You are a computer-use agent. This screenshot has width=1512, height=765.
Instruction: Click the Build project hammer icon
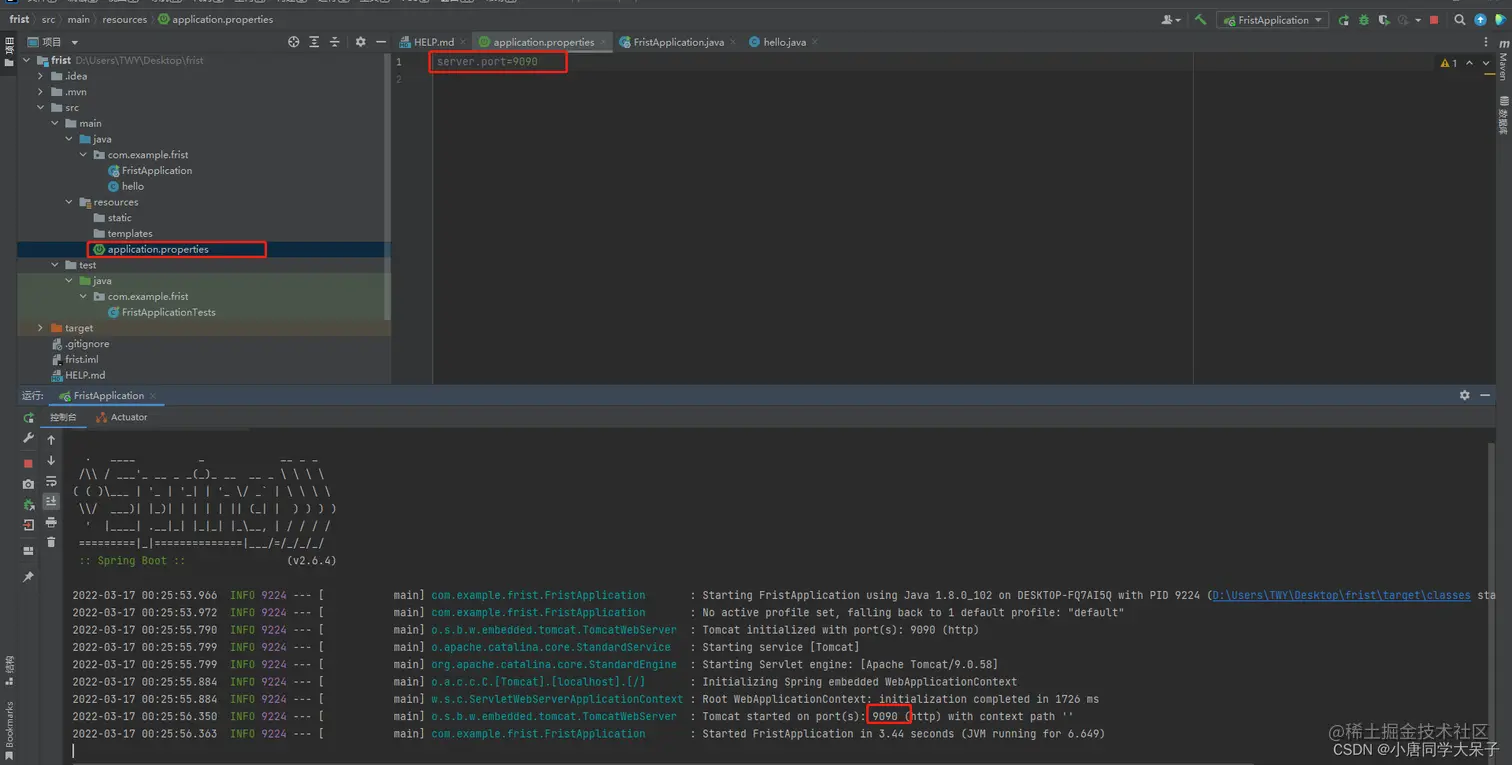click(1200, 20)
